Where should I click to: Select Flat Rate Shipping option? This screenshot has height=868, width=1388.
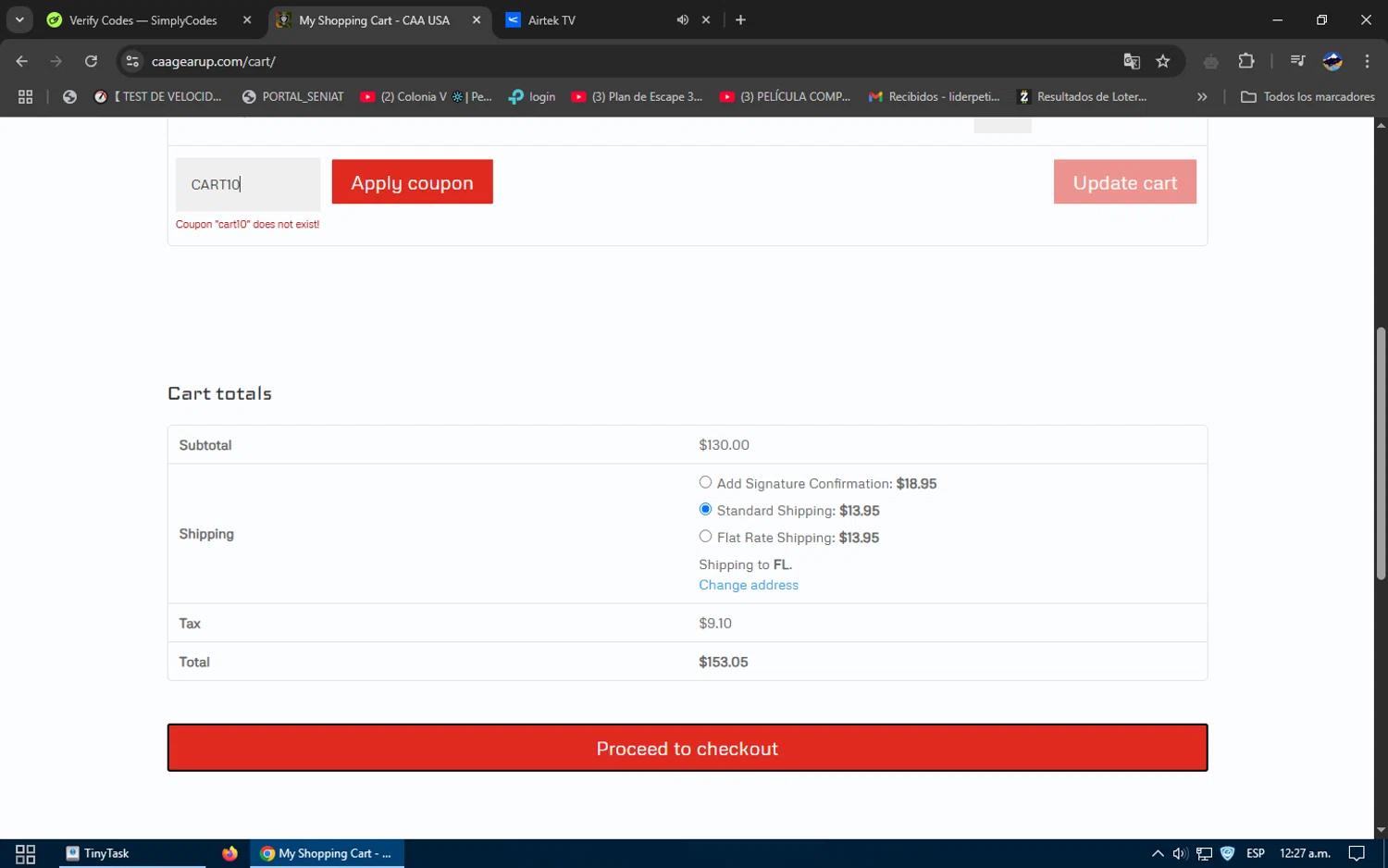(x=705, y=536)
